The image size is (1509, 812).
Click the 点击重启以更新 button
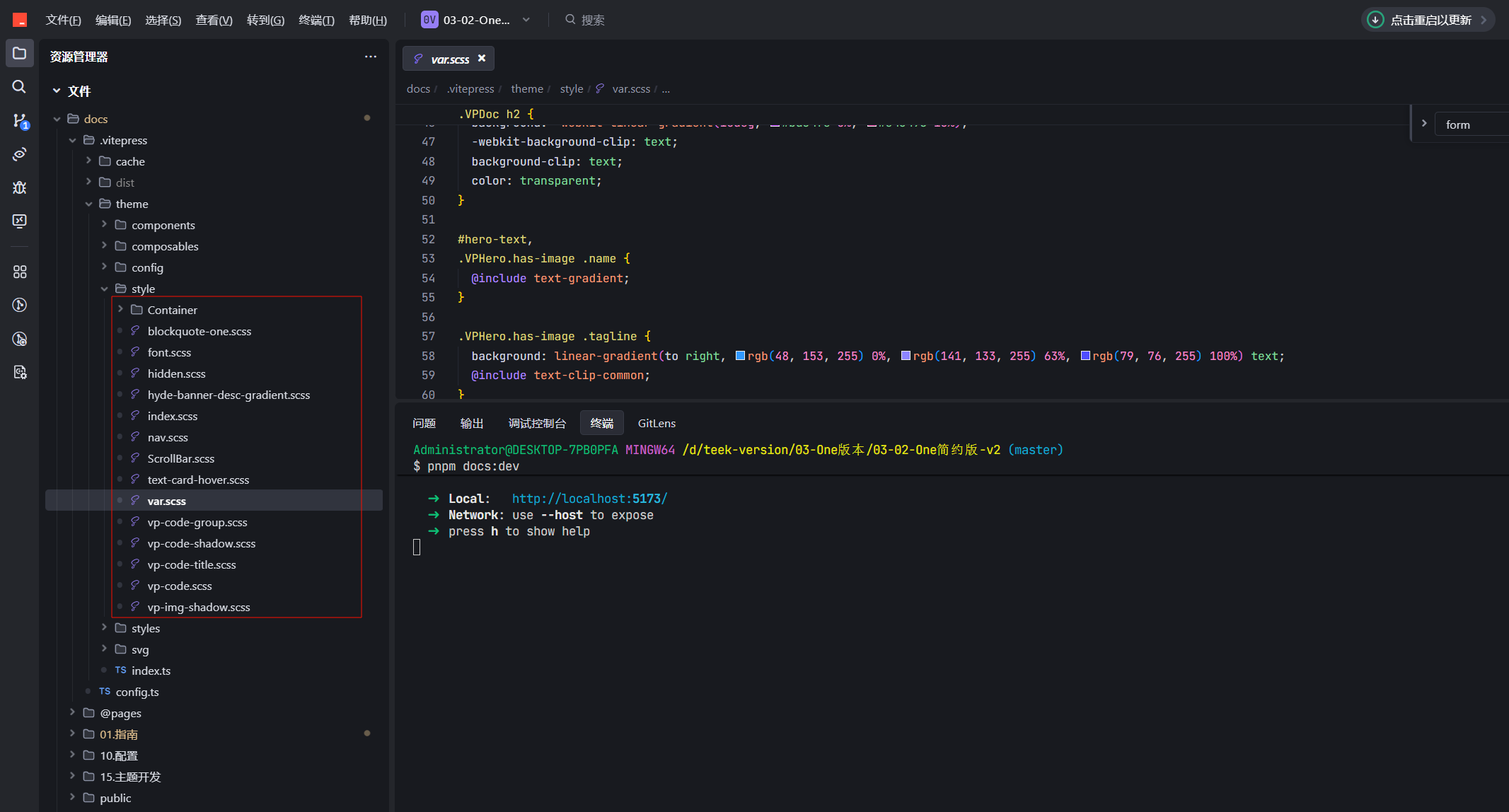pyautogui.click(x=1428, y=20)
